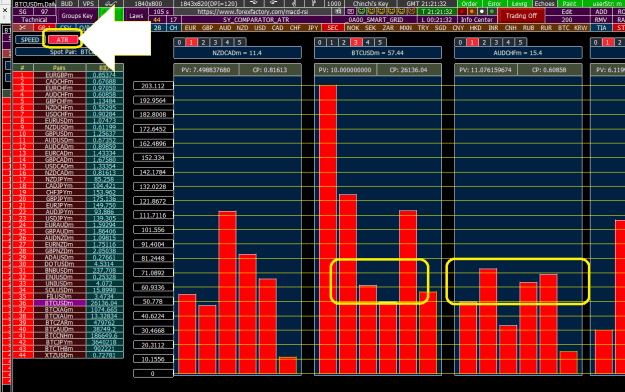Click the RMV button

tap(601, 20)
